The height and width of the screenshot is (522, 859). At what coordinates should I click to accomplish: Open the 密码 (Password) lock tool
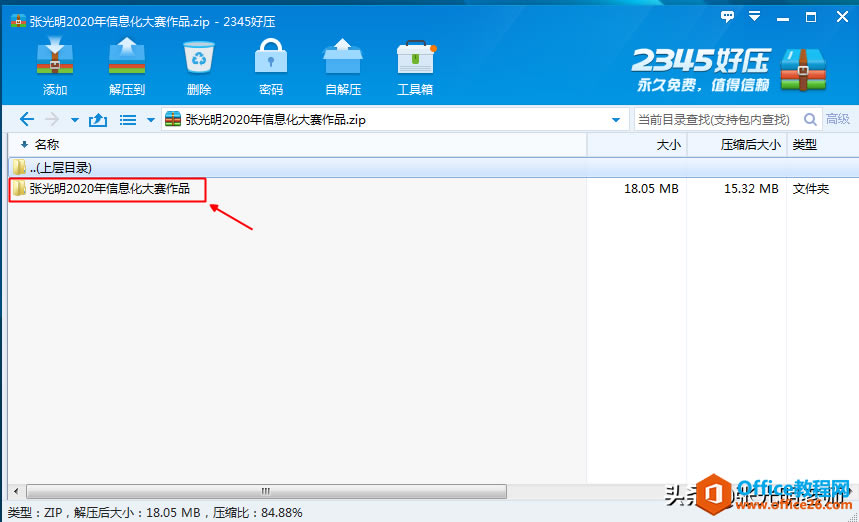pos(271,66)
